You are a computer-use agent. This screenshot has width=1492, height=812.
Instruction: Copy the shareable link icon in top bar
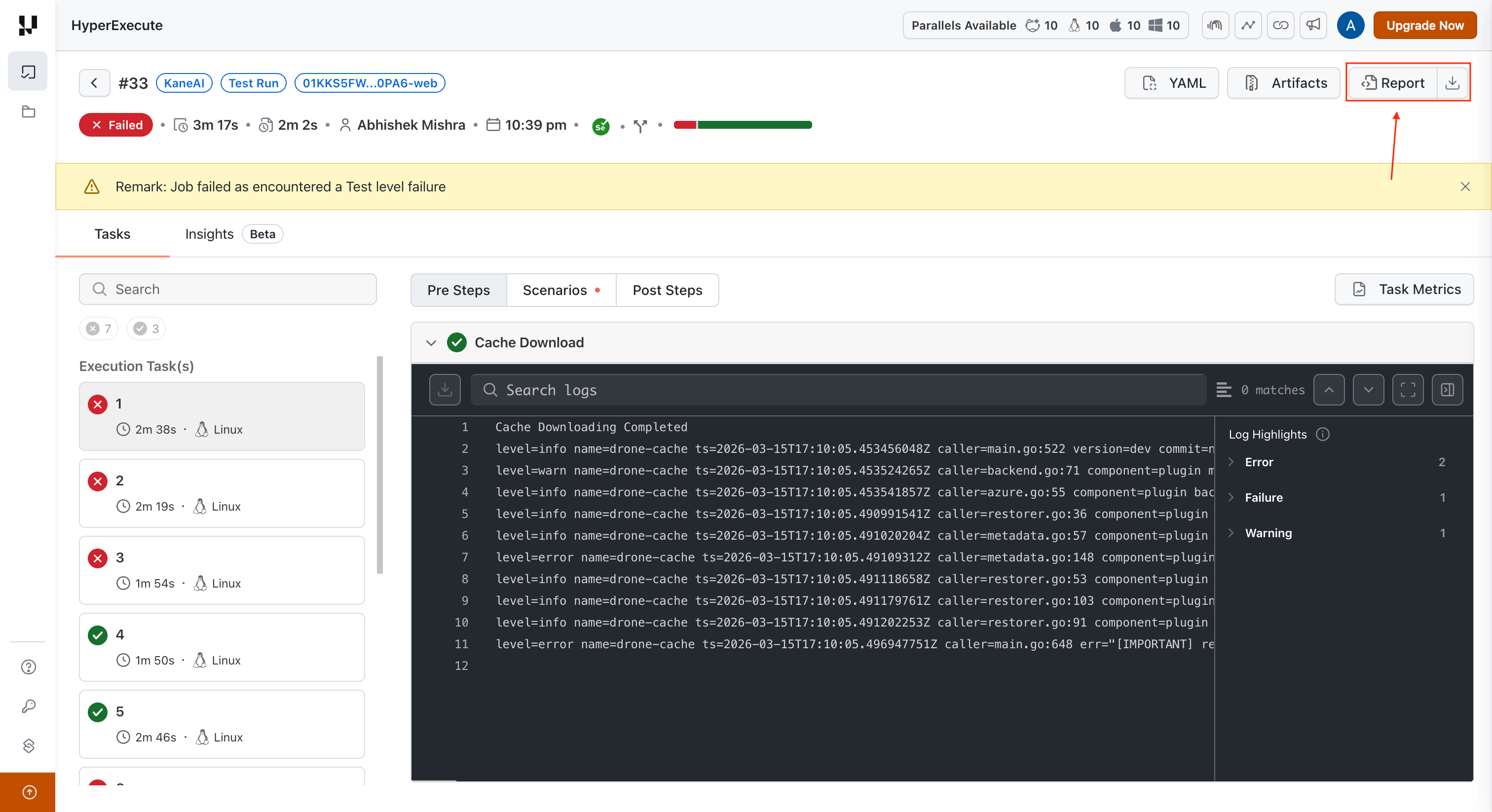pos(1281,25)
